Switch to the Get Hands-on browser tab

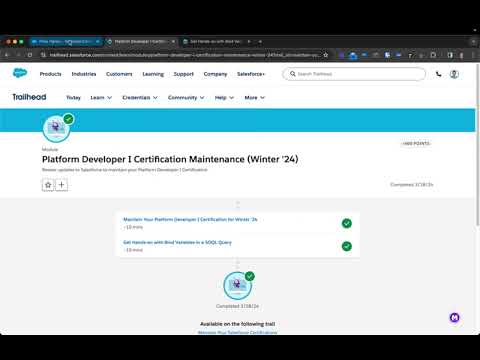pyautogui.click(x=216, y=42)
